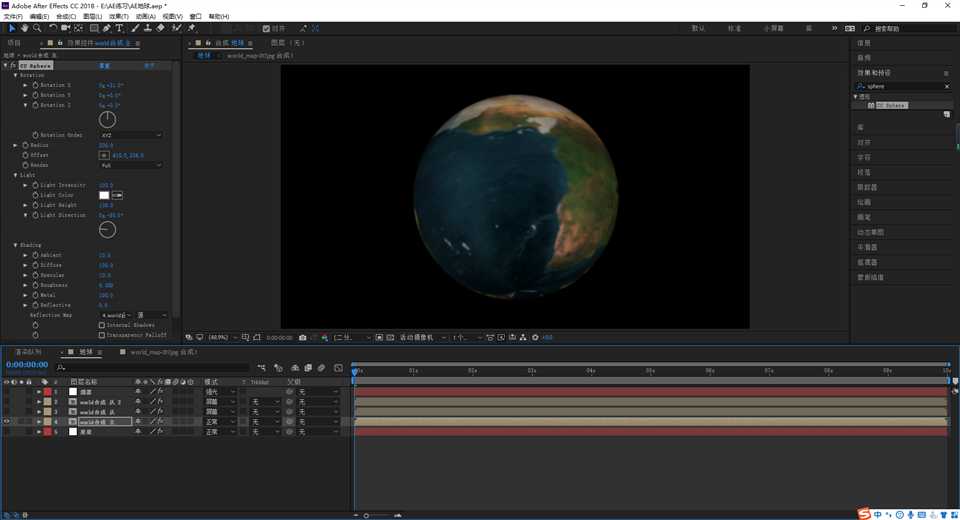
Task: Enable the Transparency Falloff checkbox
Action: click(x=102, y=335)
